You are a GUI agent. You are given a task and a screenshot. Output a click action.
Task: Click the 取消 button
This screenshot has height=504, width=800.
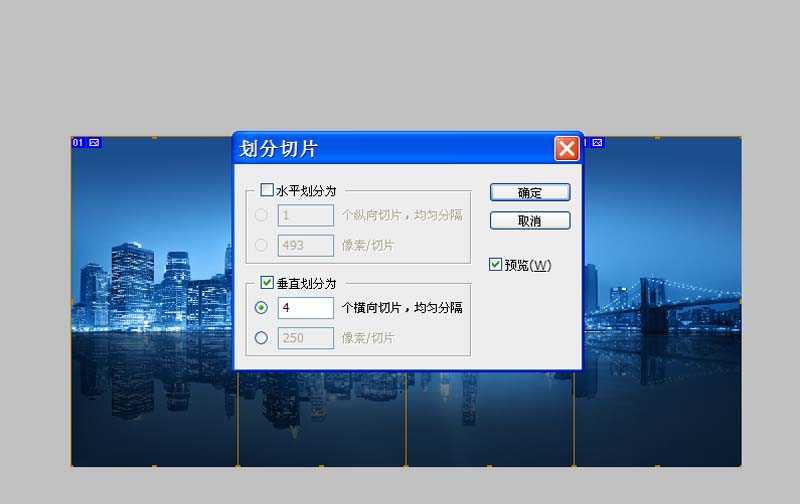pyautogui.click(x=530, y=221)
